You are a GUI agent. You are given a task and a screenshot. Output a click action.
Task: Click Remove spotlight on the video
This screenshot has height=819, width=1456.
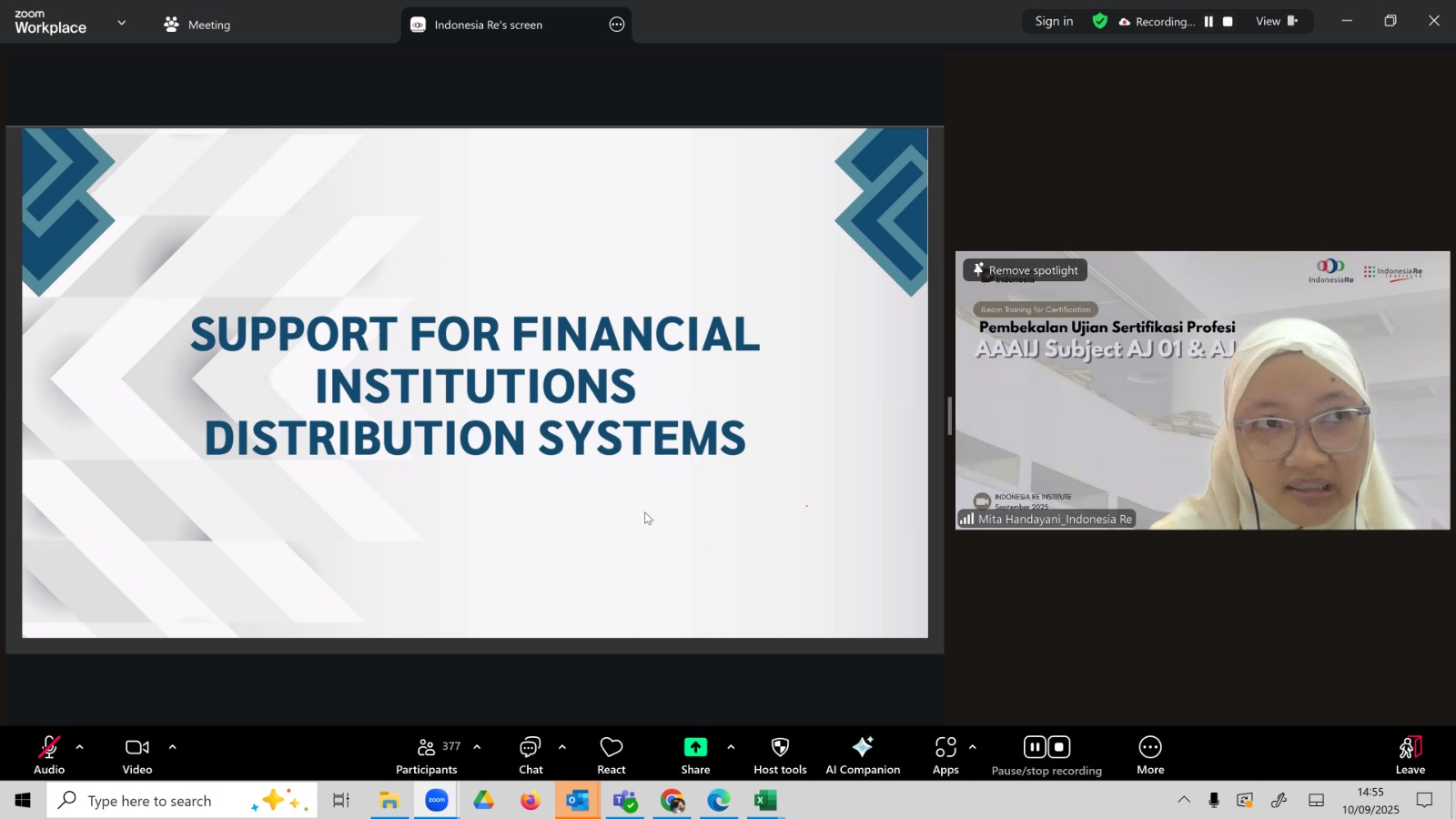pyautogui.click(x=1025, y=270)
